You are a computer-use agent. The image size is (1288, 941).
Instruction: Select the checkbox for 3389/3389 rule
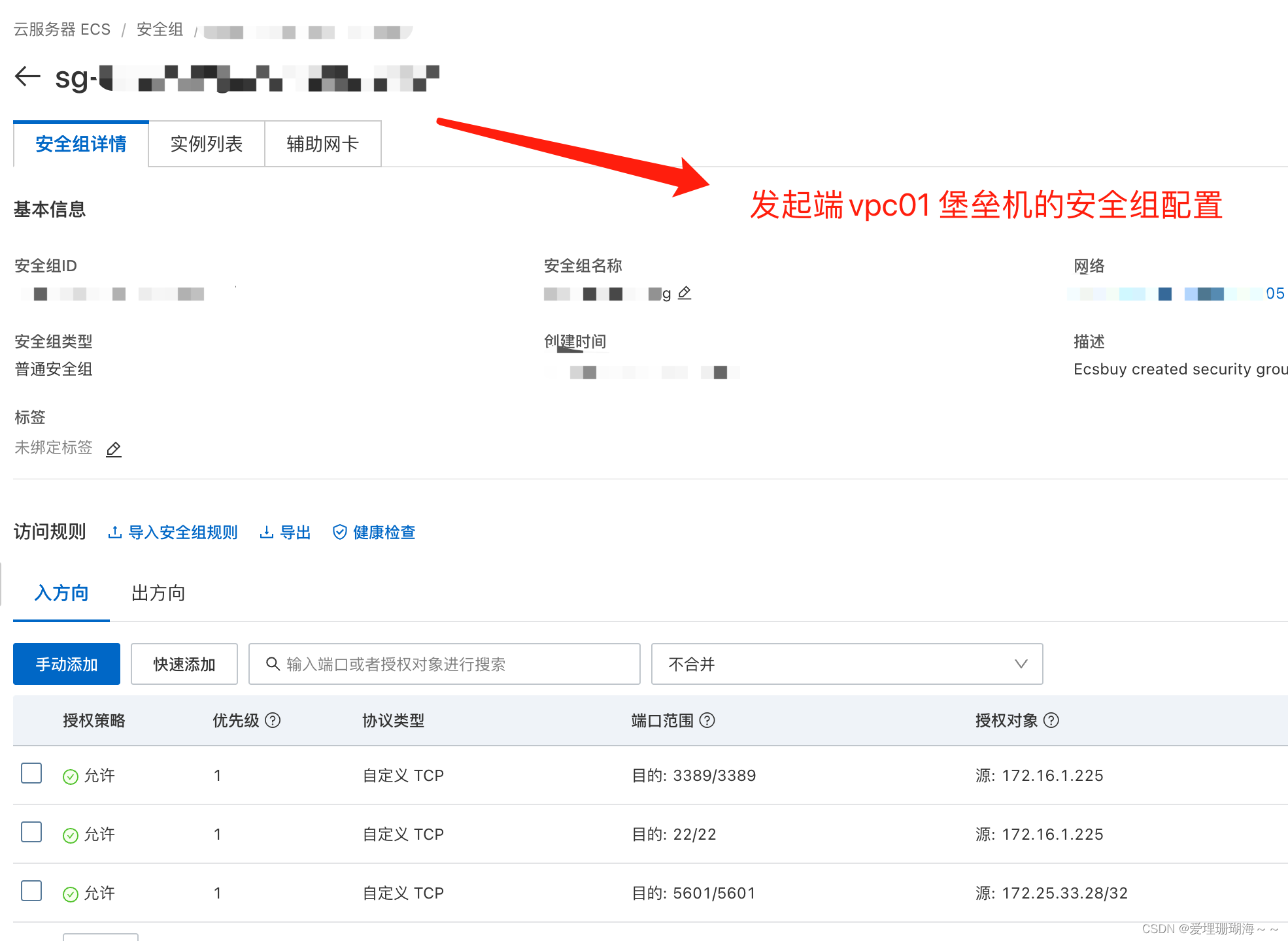point(31,773)
